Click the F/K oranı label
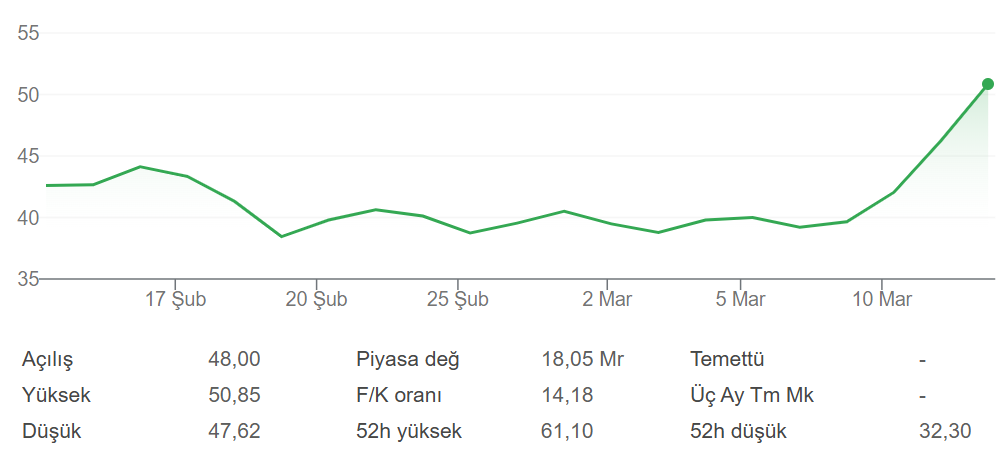The image size is (1002, 474). pos(399,396)
